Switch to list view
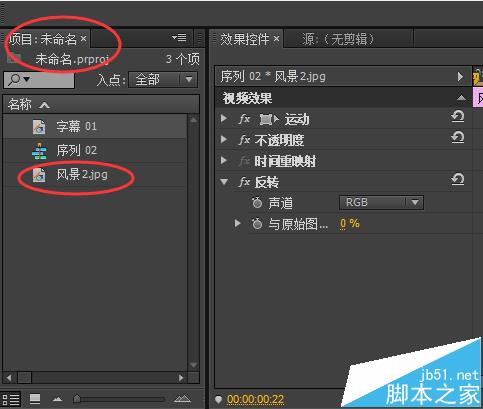Viewport: 483px width, 409px height. (11, 399)
